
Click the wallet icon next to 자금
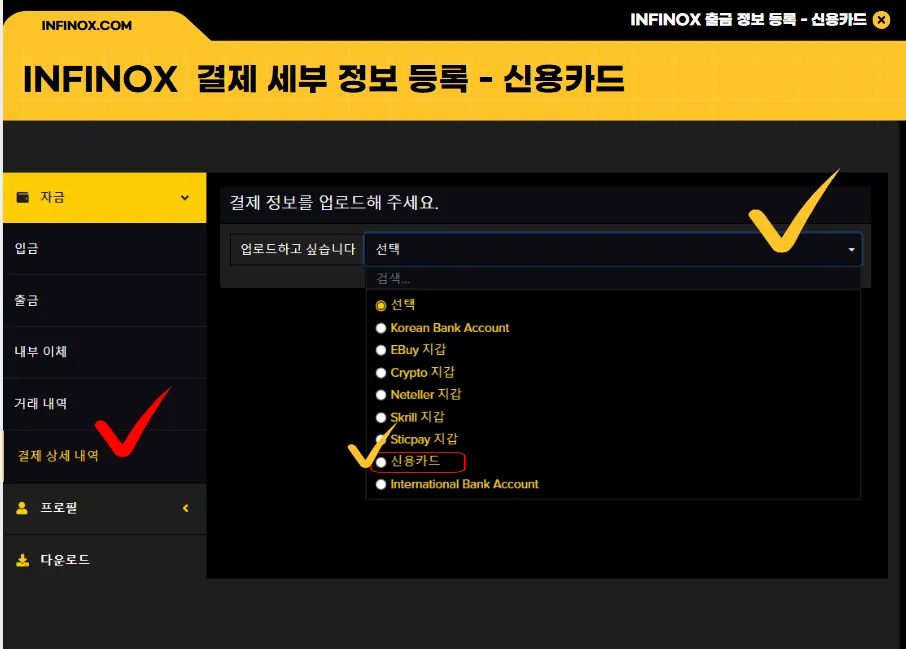point(23,197)
